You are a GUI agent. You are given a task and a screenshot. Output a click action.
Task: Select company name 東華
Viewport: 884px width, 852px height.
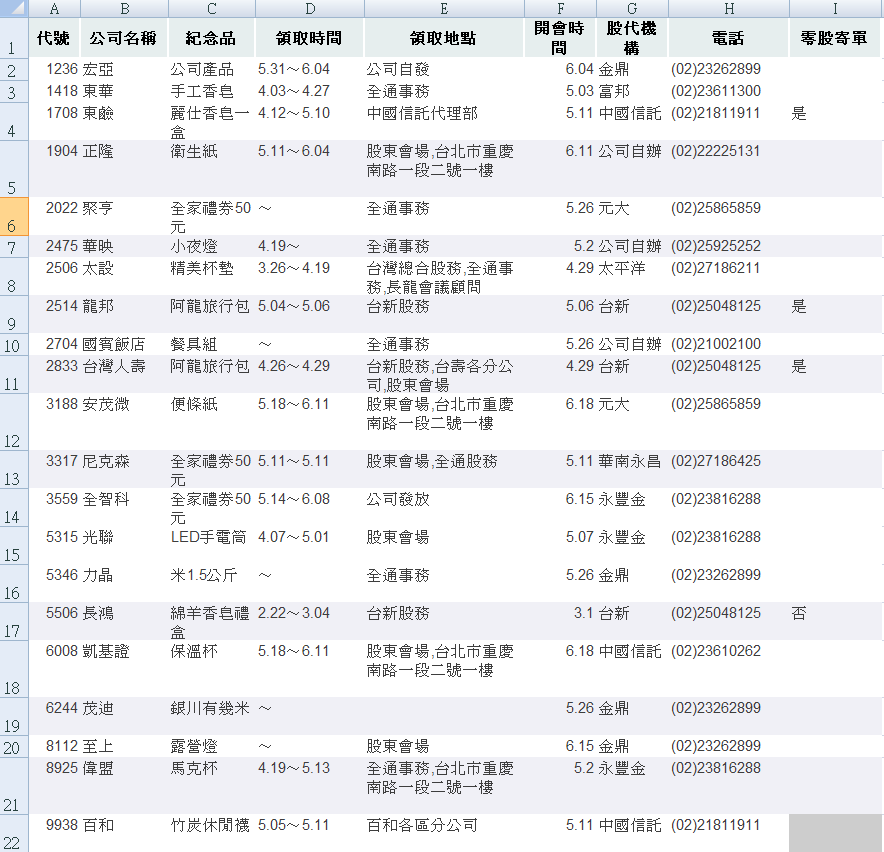click(x=124, y=91)
